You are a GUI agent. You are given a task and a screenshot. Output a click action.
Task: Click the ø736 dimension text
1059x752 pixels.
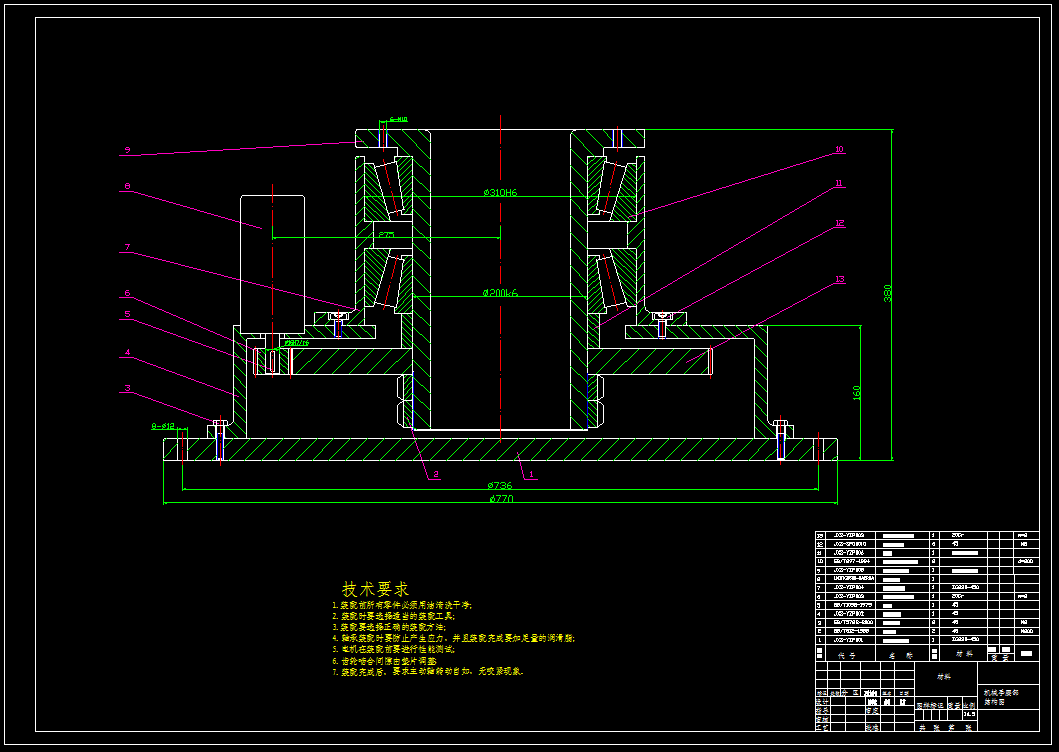(500, 485)
